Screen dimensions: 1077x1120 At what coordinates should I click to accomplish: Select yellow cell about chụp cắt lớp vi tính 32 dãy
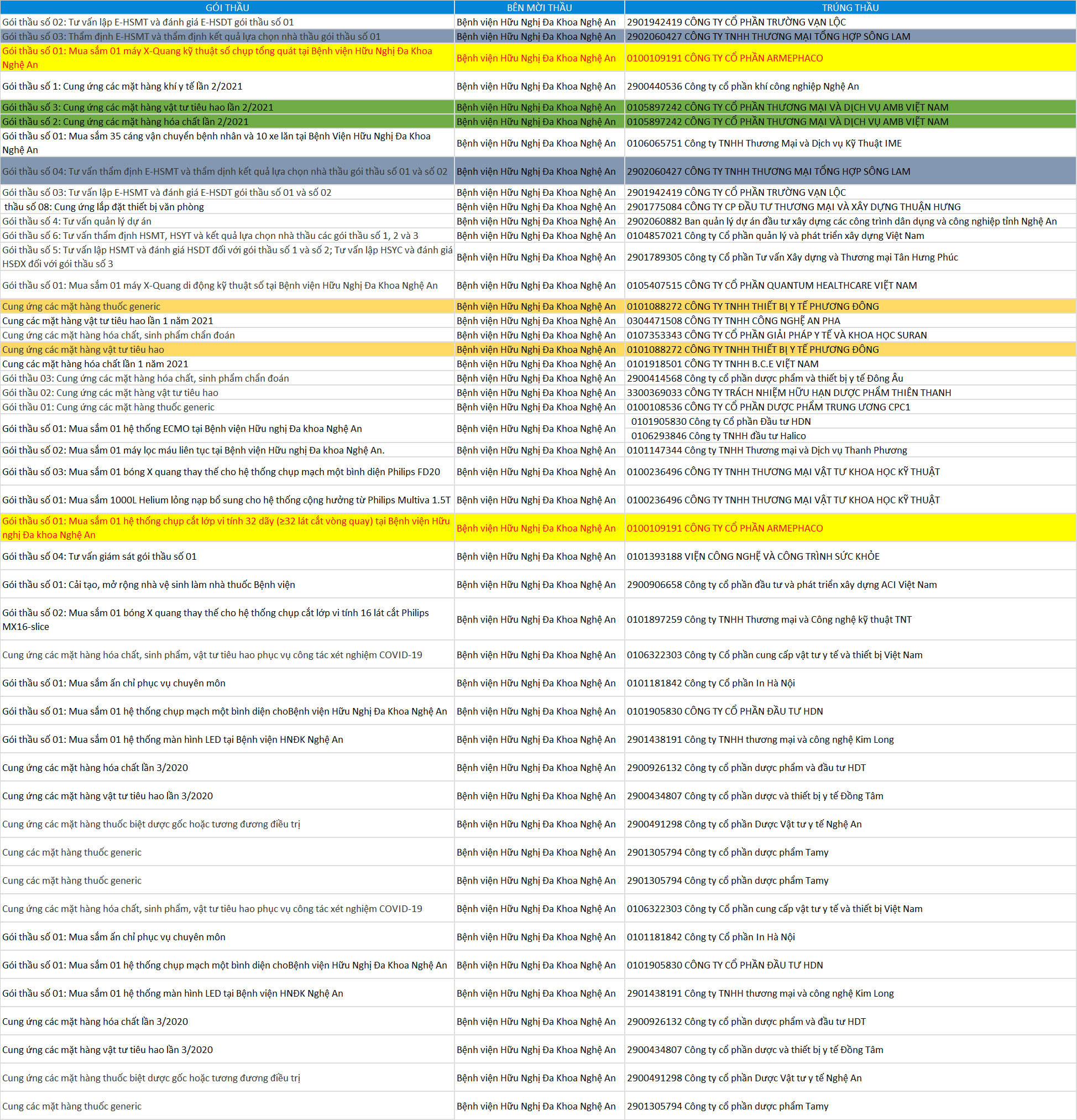click(x=227, y=528)
